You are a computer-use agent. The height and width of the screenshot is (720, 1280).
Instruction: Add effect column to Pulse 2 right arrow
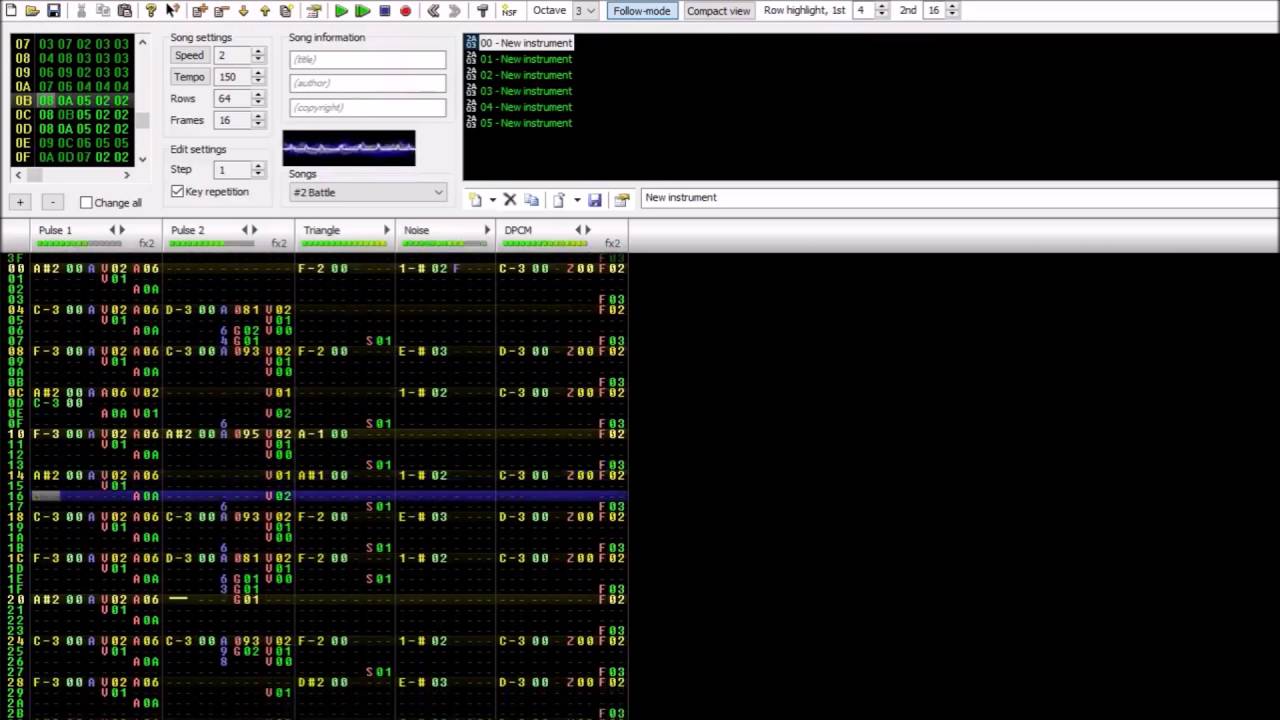(x=254, y=230)
